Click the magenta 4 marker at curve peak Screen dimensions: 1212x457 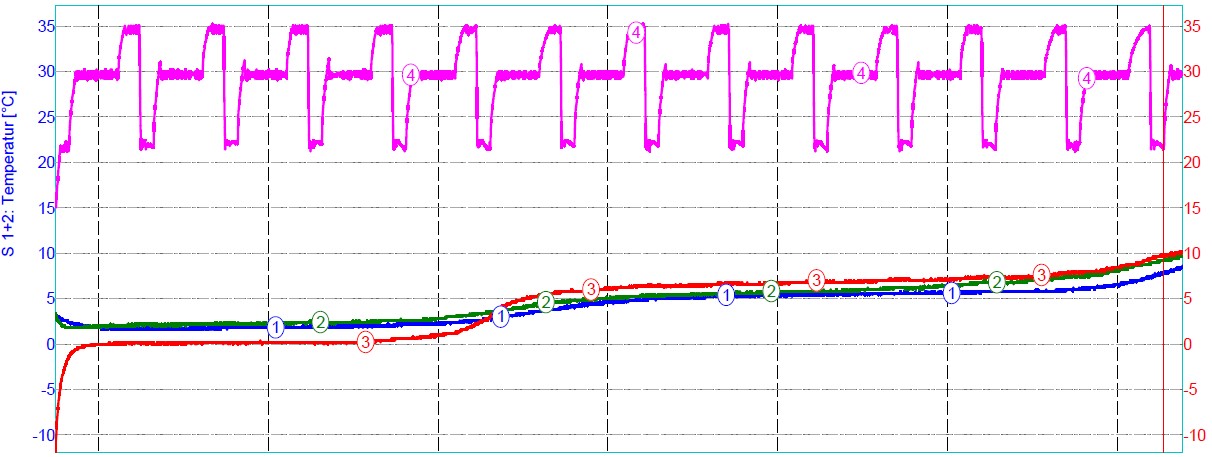tap(636, 32)
